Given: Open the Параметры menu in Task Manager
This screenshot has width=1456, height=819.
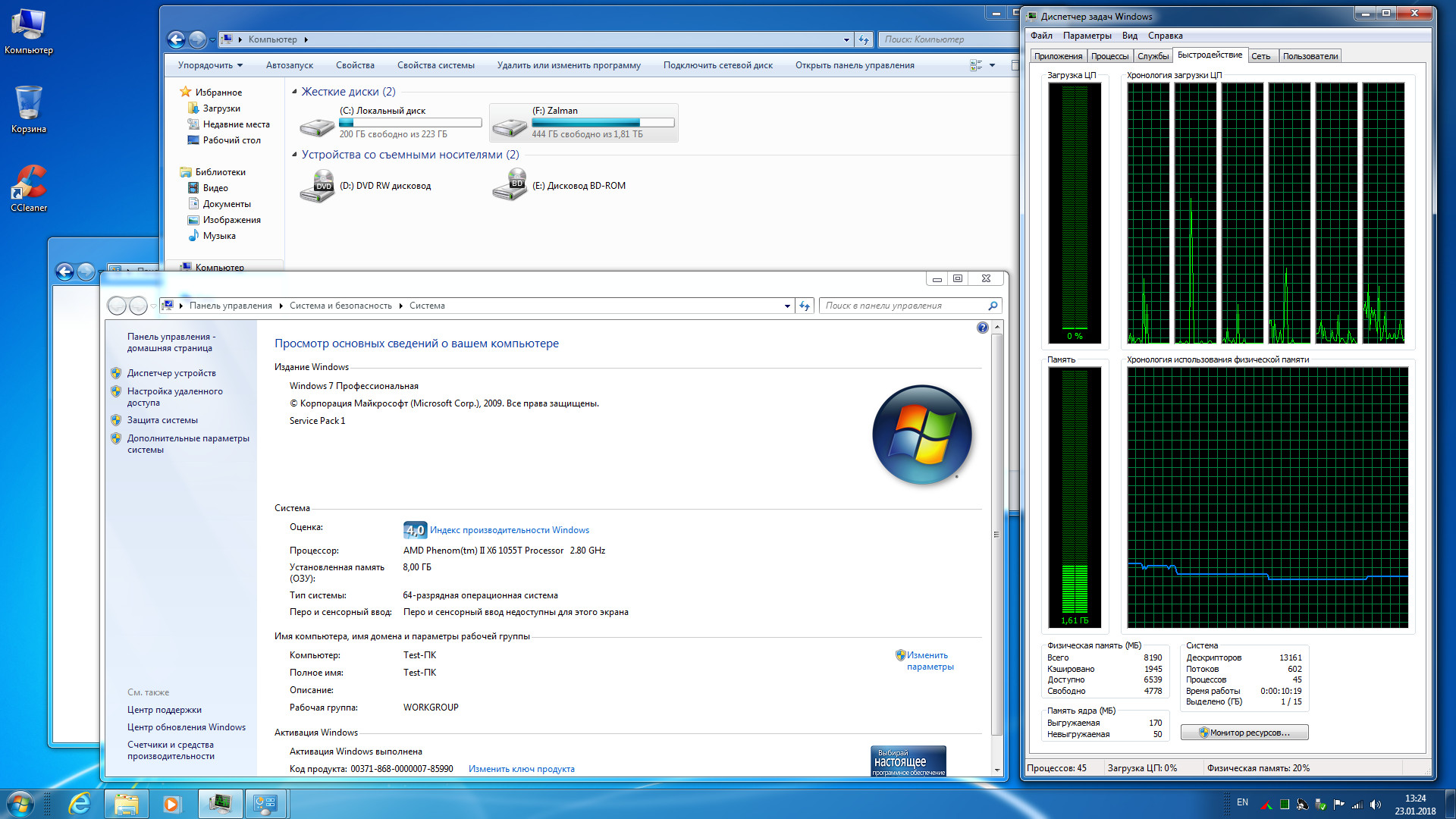Looking at the screenshot, I should pyautogui.click(x=1087, y=36).
